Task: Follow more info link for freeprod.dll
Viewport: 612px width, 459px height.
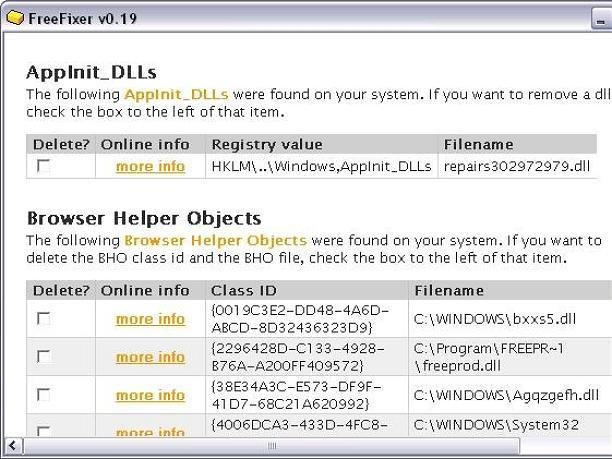Action: [x=150, y=357]
